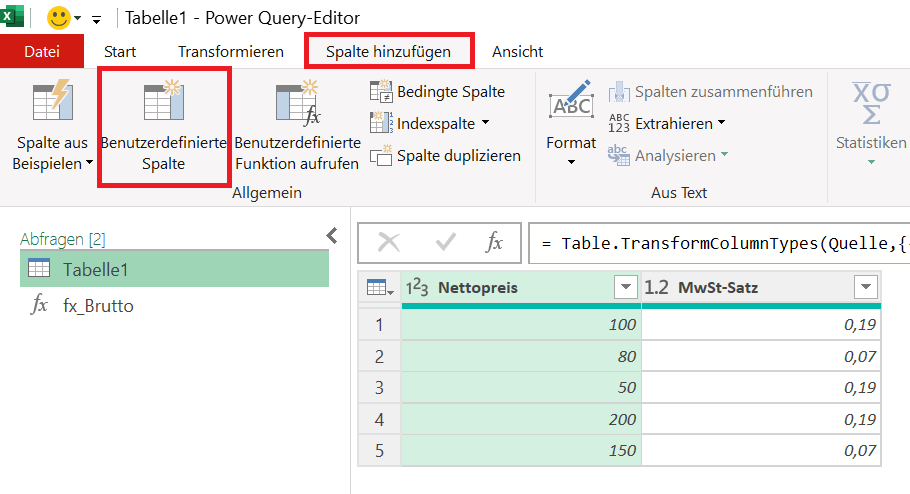910x494 pixels.
Task: Click the Nettopreis cell with 150
Action: (x=521, y=450)
